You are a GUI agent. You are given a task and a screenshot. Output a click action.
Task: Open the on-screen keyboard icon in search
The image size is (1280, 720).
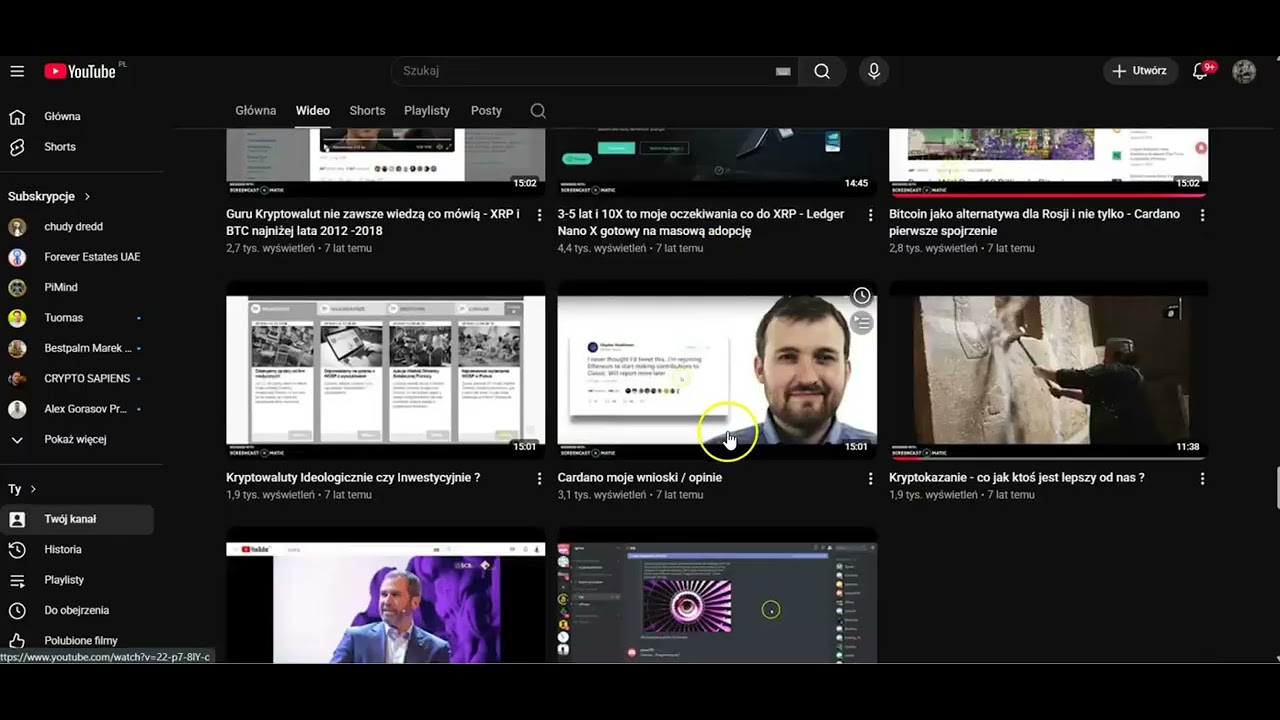783,71
